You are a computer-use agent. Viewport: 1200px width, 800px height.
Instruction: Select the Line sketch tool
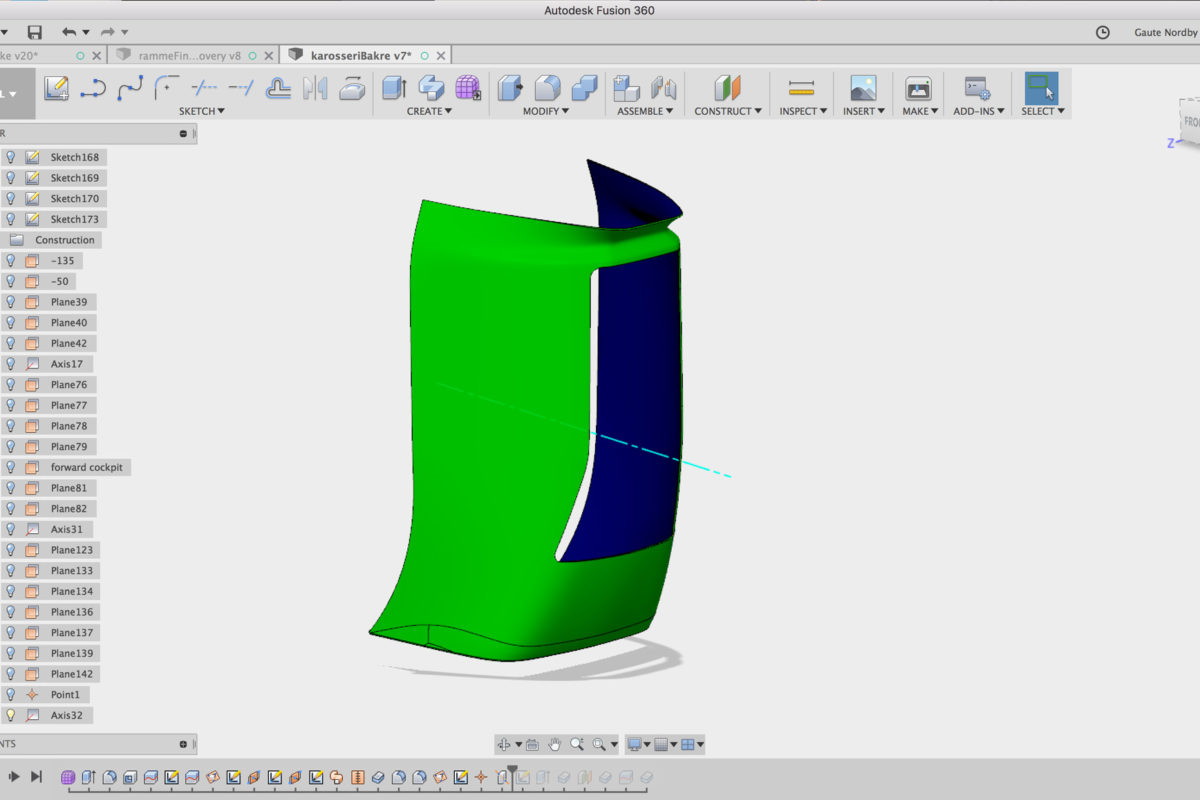(x=93, y=88)
